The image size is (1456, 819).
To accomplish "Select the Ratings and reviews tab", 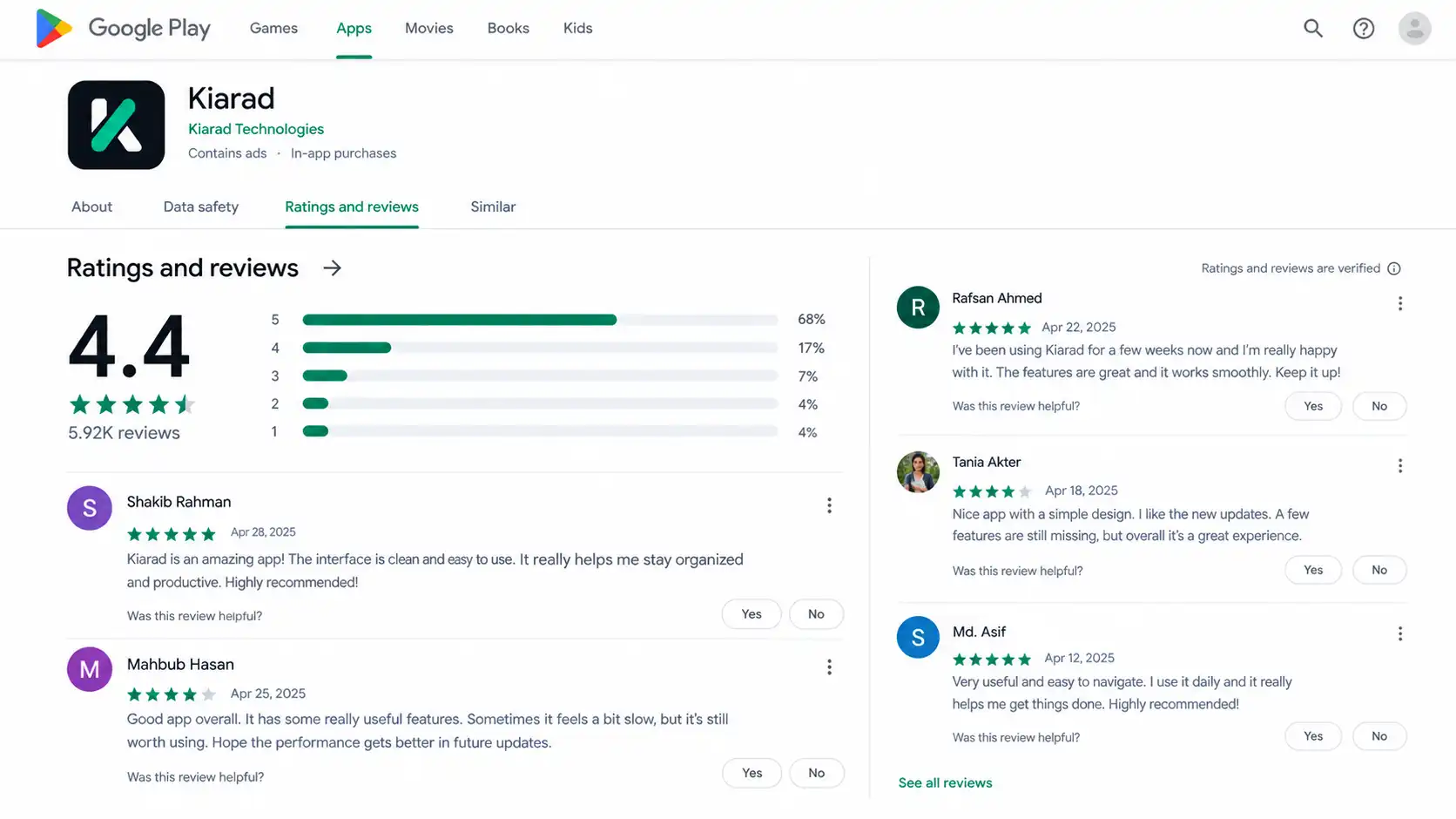I will (352, 206).
